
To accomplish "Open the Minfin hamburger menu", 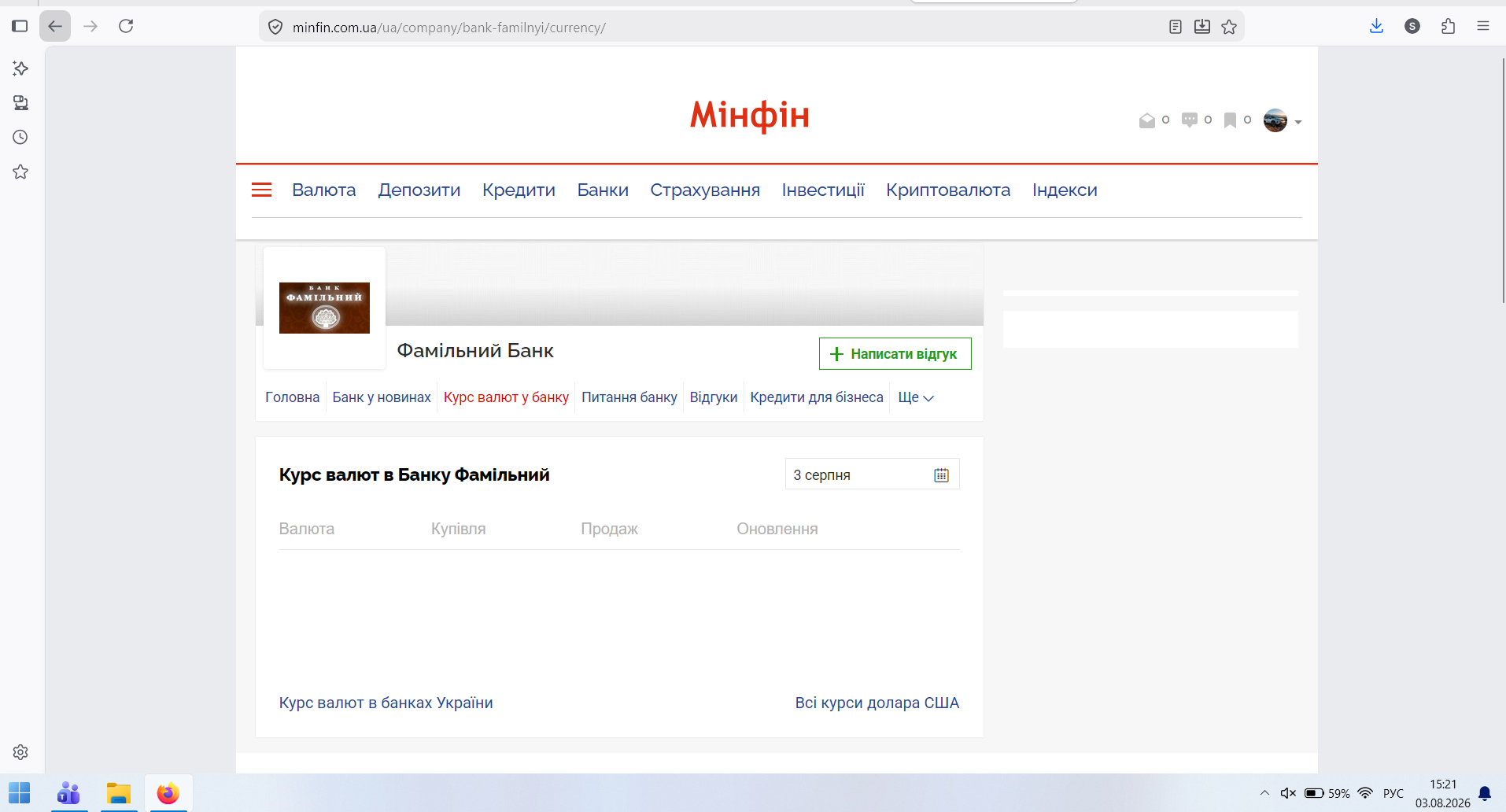I will point(261,190).
